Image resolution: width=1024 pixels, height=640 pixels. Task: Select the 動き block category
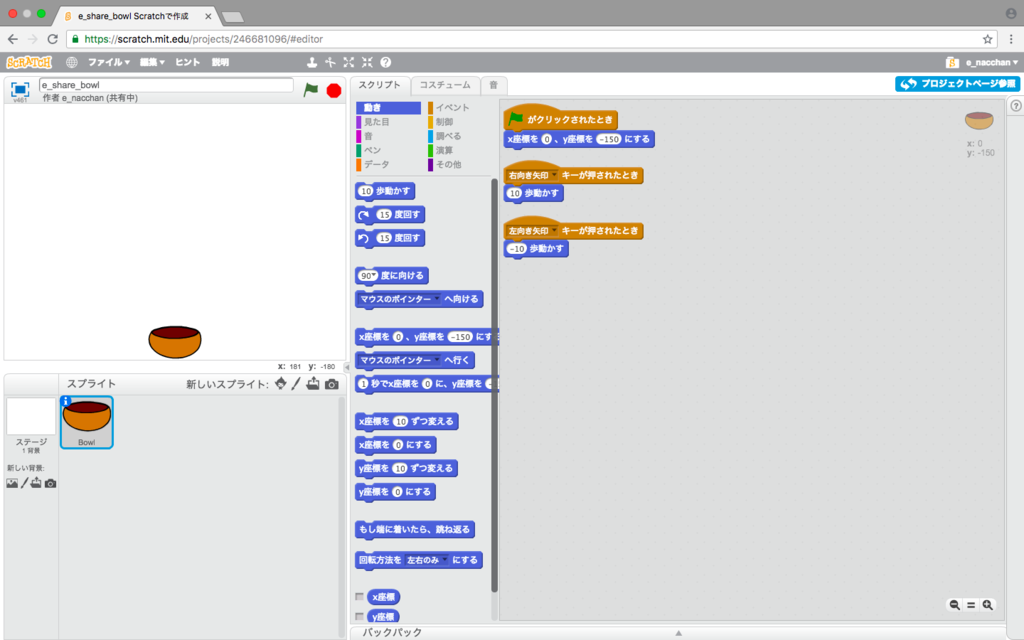pos(389,108)
